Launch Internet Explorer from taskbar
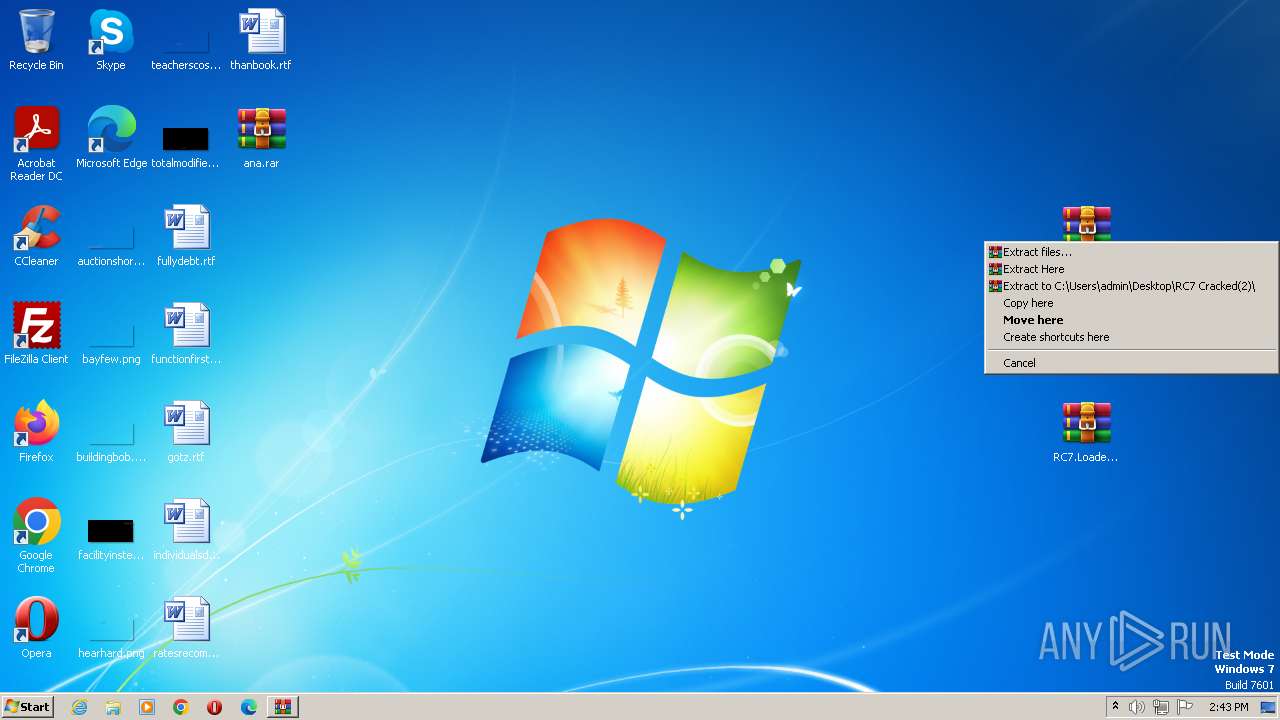This screenshot has height=720, width=1280. click(79, 707)
